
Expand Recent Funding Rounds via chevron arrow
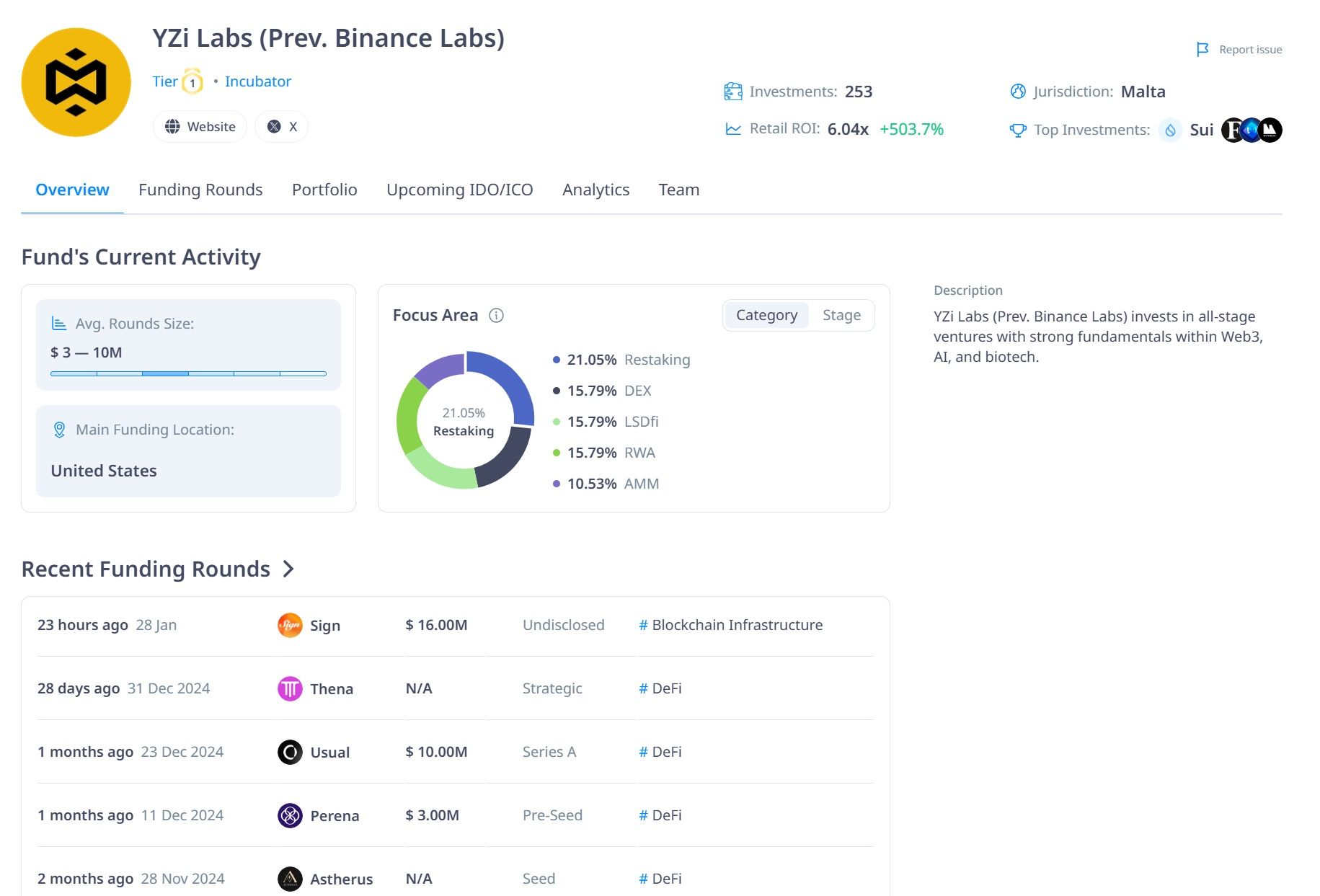[288, 569]
